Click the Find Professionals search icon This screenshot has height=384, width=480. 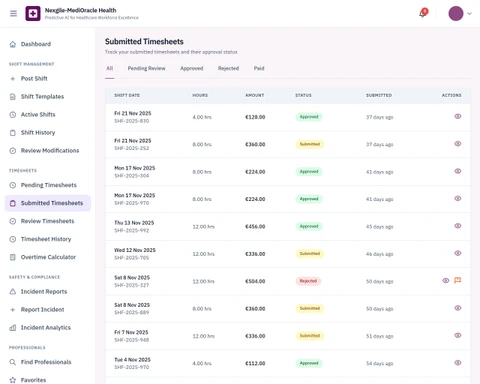(13, 362)
